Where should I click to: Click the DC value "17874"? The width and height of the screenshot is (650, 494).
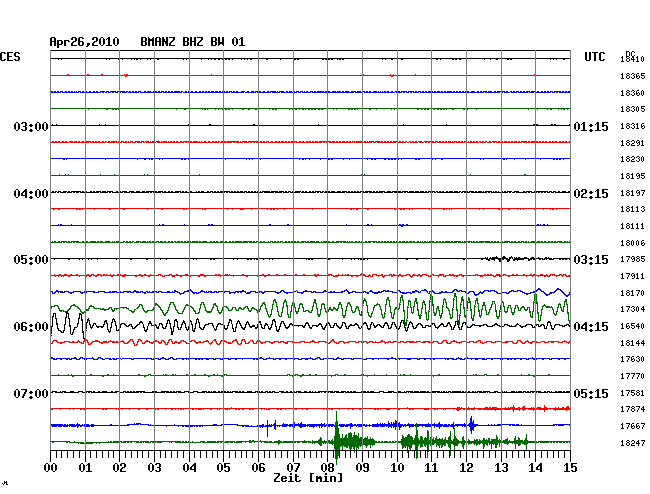[633, 409]
